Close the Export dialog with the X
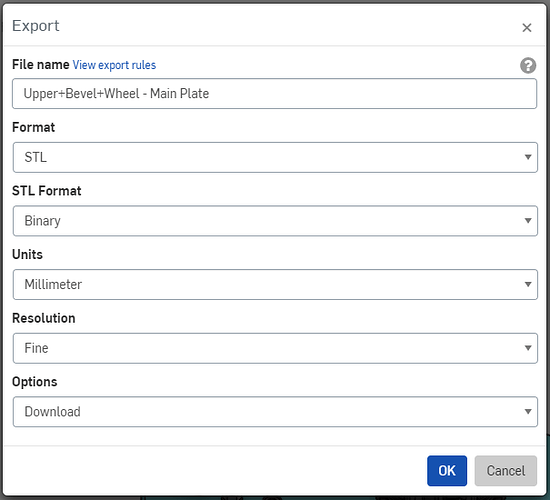 coord(526,28)
